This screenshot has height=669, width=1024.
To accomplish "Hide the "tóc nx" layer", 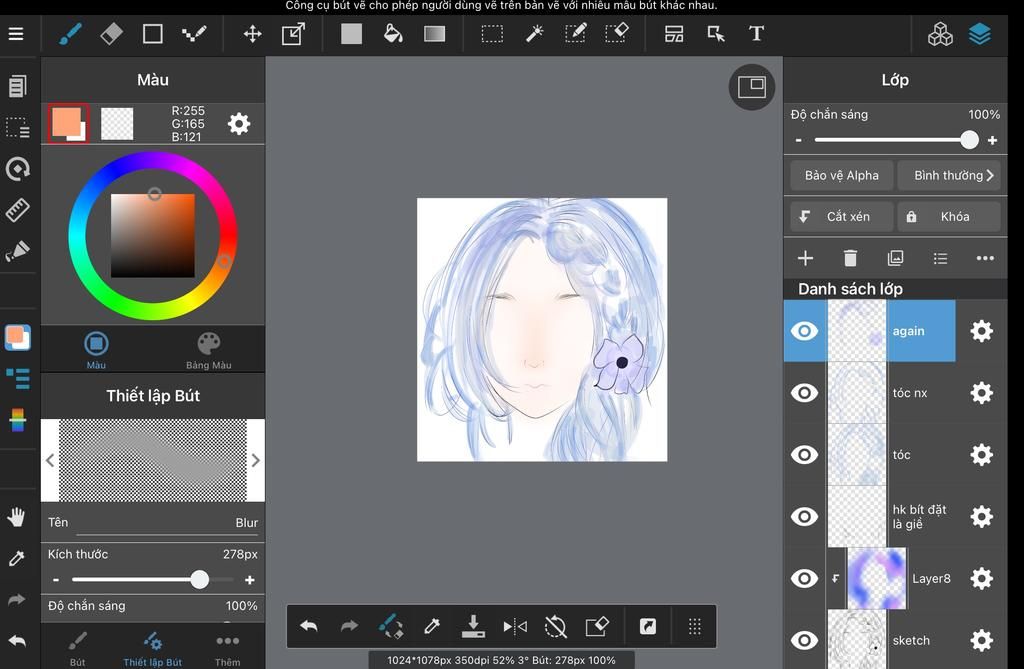I will pos(805,393).
